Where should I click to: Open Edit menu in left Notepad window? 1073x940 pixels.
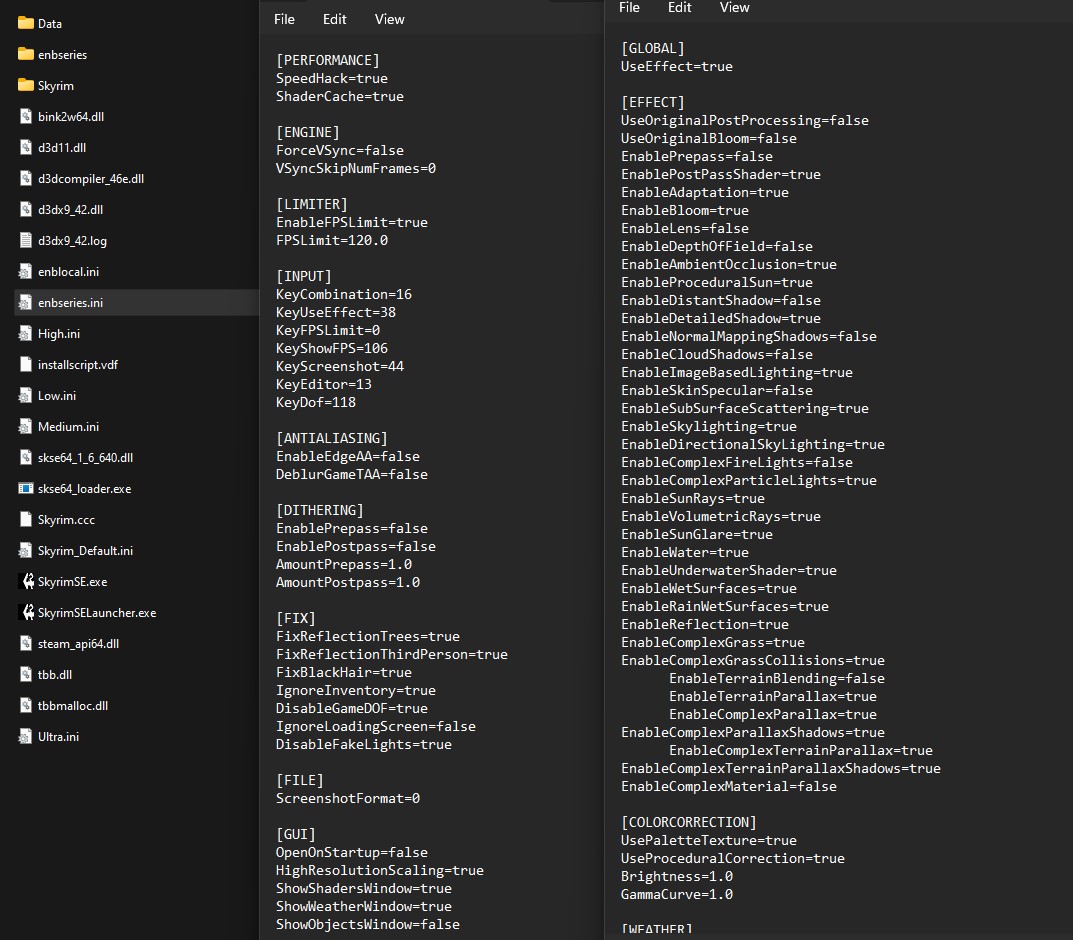(x=334, y=19)
